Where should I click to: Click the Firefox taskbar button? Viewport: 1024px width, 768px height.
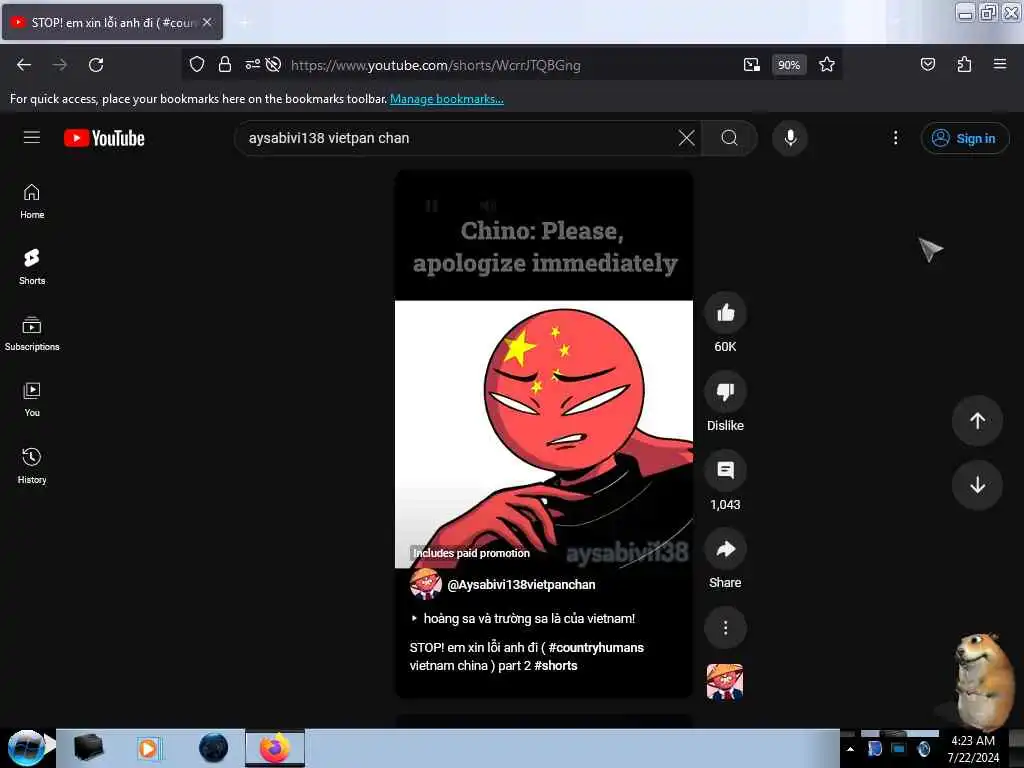pyautogui.click(x=275, y=748)
